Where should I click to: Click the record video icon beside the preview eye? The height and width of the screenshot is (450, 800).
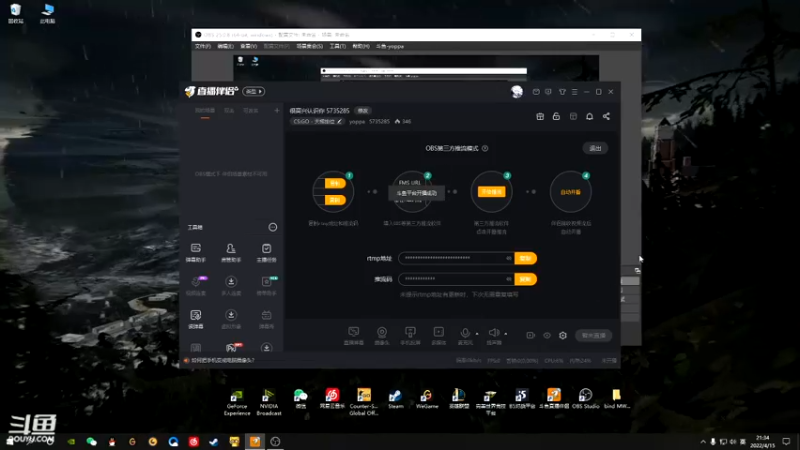pyautogui.click(x=531, y=335)
